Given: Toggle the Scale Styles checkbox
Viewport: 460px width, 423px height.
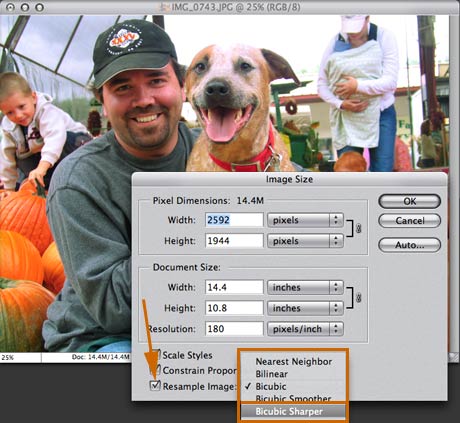Looking at the screenshot, I should coord(157,354).
